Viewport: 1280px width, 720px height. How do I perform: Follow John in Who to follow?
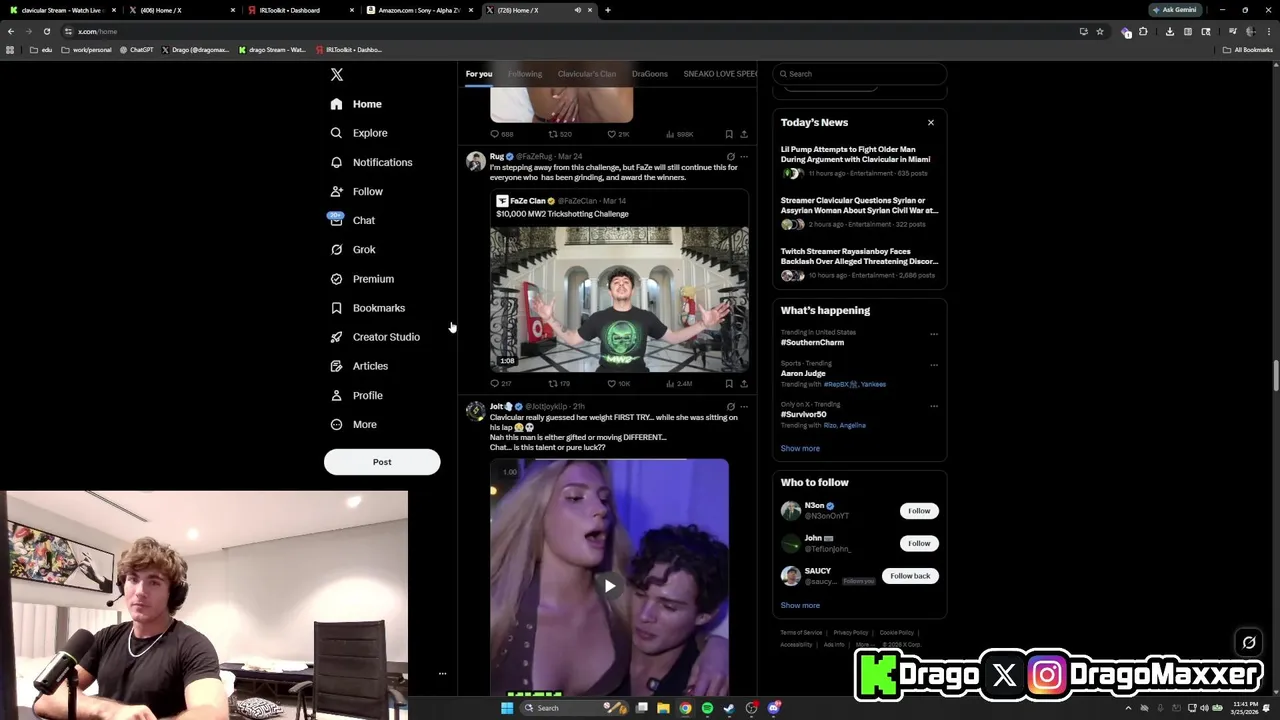pos(919,544)
